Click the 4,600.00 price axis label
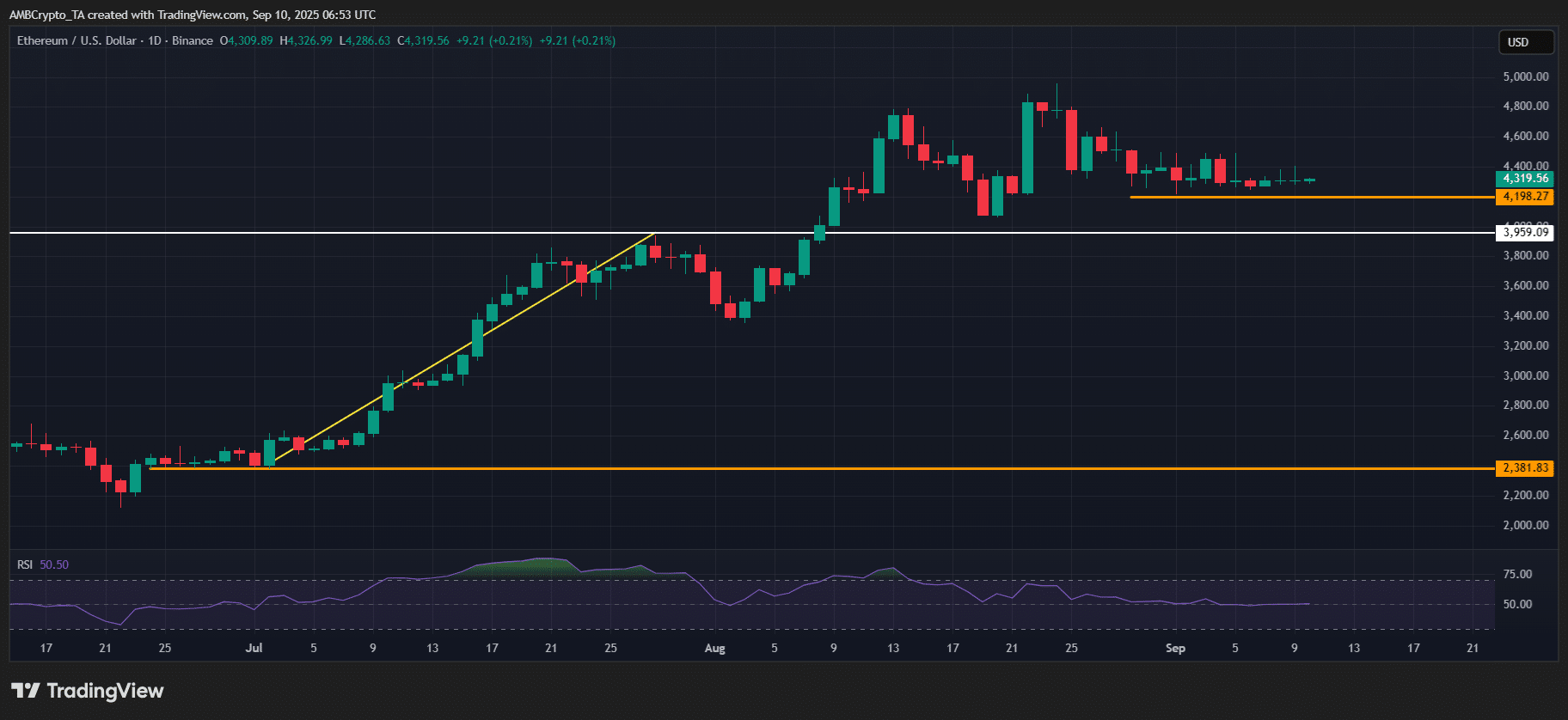This screenshot has width=1568, height=720. coord(1525,136)
